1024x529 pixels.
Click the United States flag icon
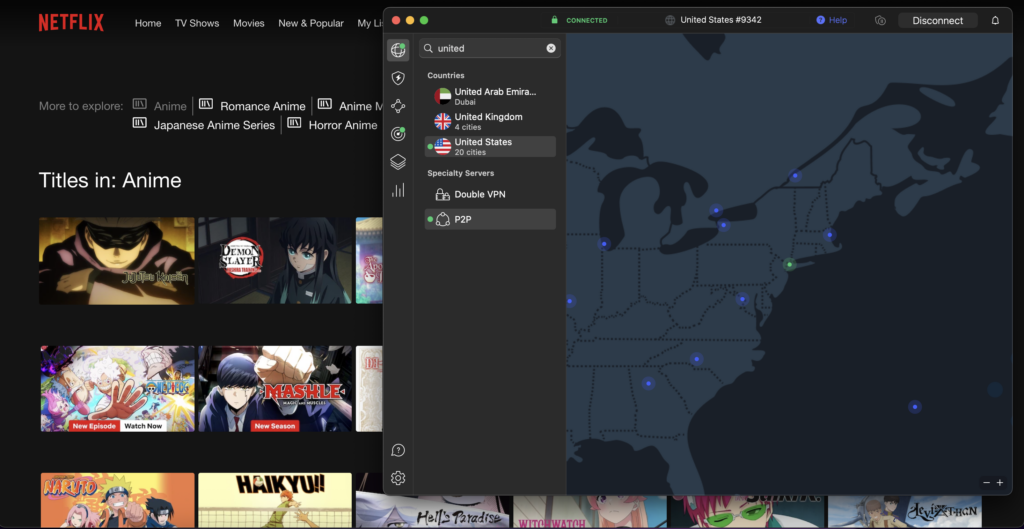443,146
